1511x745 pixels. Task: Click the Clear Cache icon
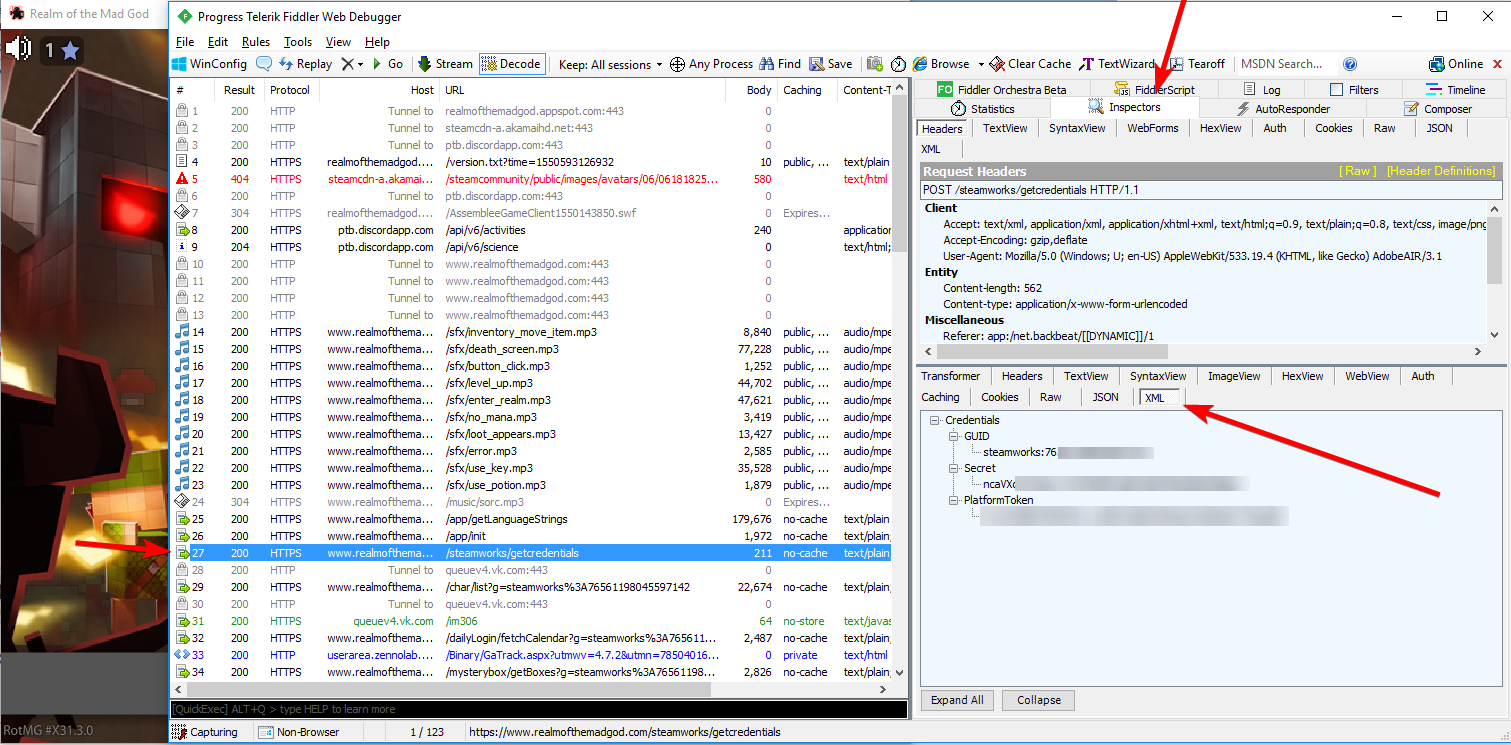pos(996,64)
